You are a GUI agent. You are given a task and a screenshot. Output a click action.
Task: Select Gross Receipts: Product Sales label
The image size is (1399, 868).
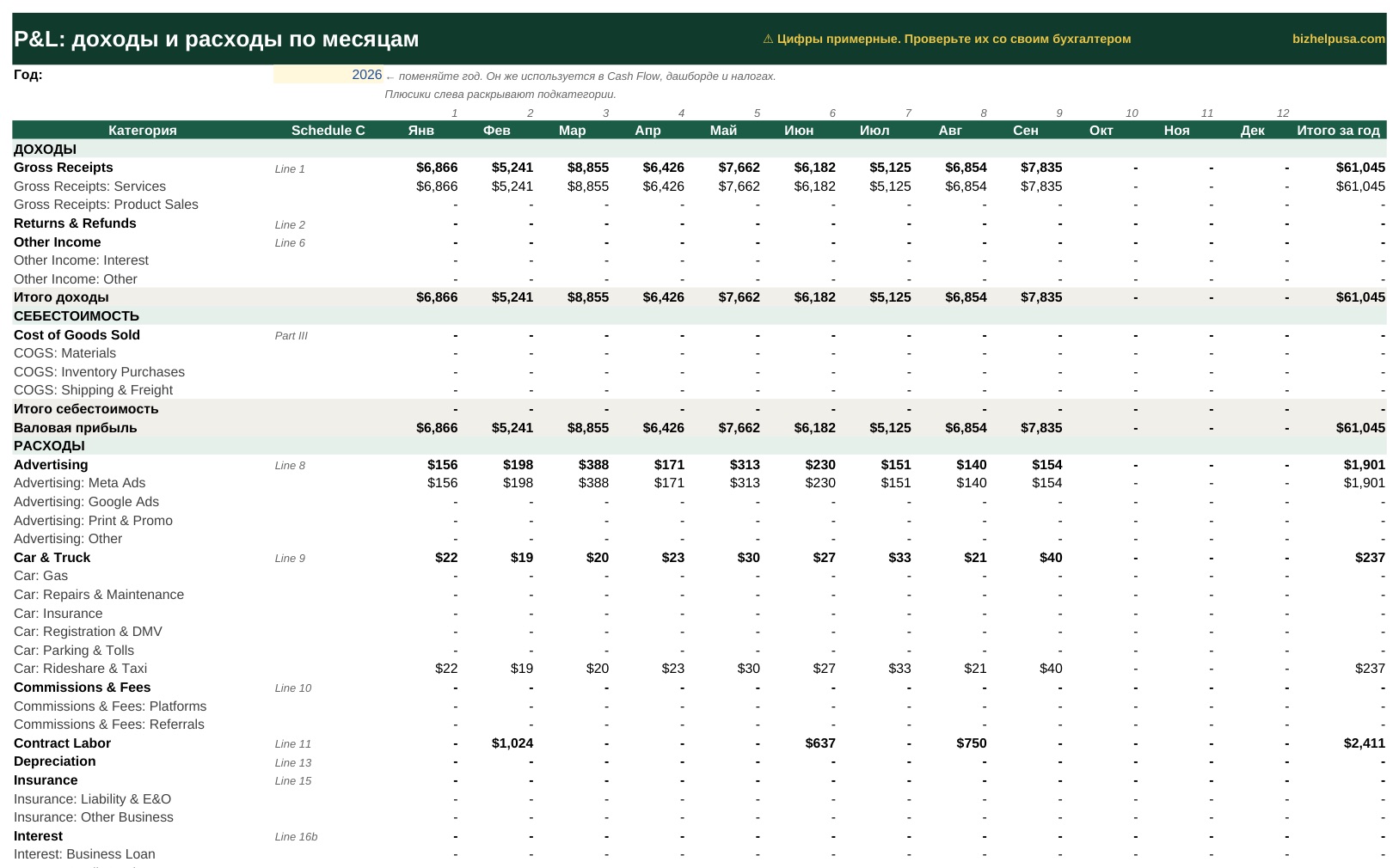tap(106, 205)
